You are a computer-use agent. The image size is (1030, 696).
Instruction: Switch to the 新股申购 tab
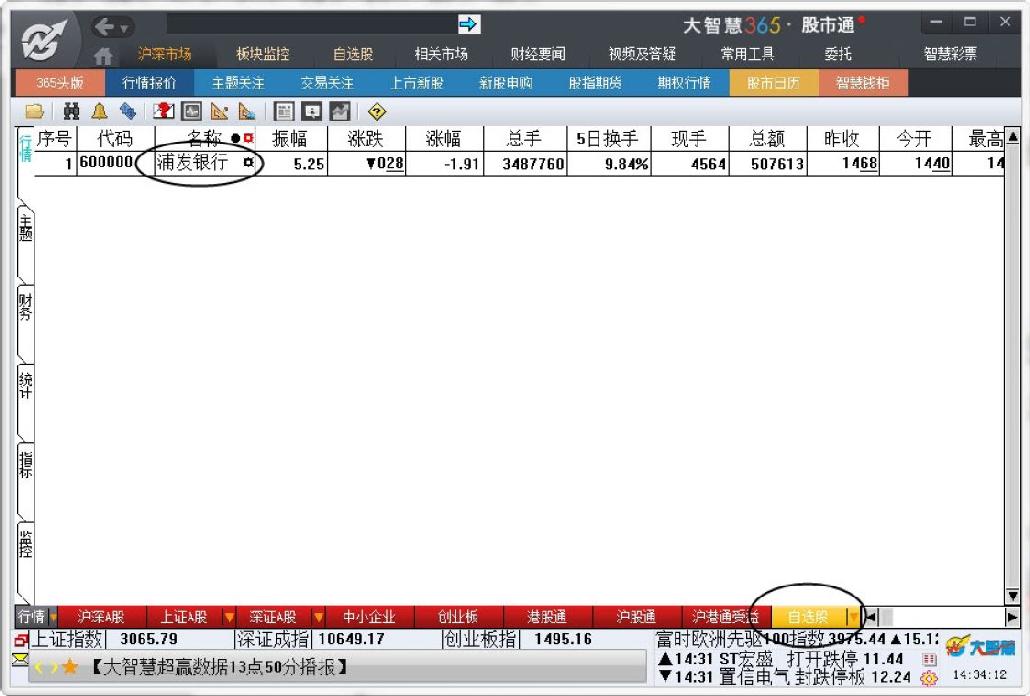click(506, 83)
